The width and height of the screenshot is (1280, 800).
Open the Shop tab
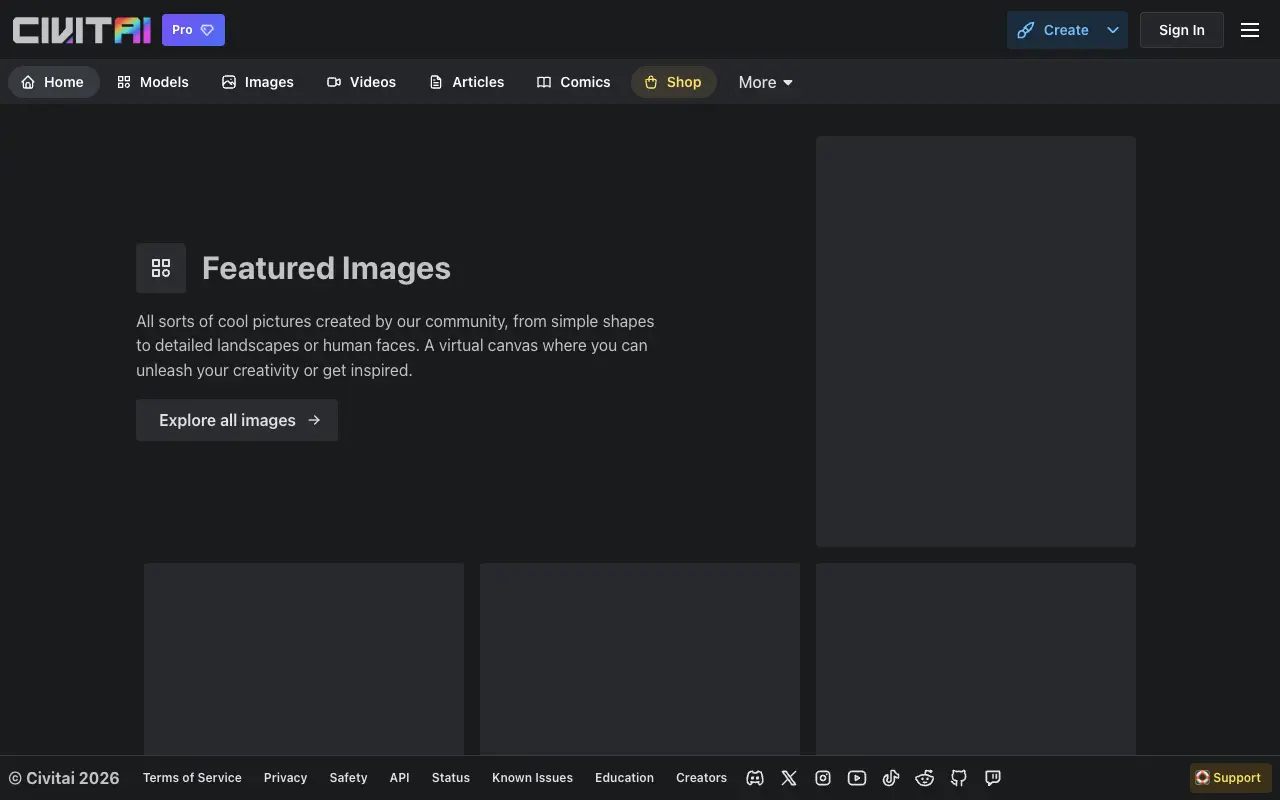(673, 82)
